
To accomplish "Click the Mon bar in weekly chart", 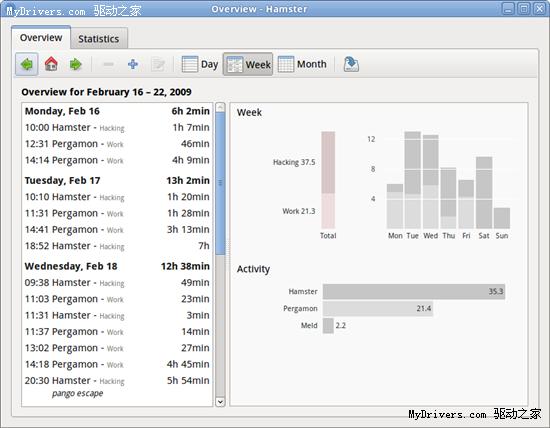I will [395, 206].
